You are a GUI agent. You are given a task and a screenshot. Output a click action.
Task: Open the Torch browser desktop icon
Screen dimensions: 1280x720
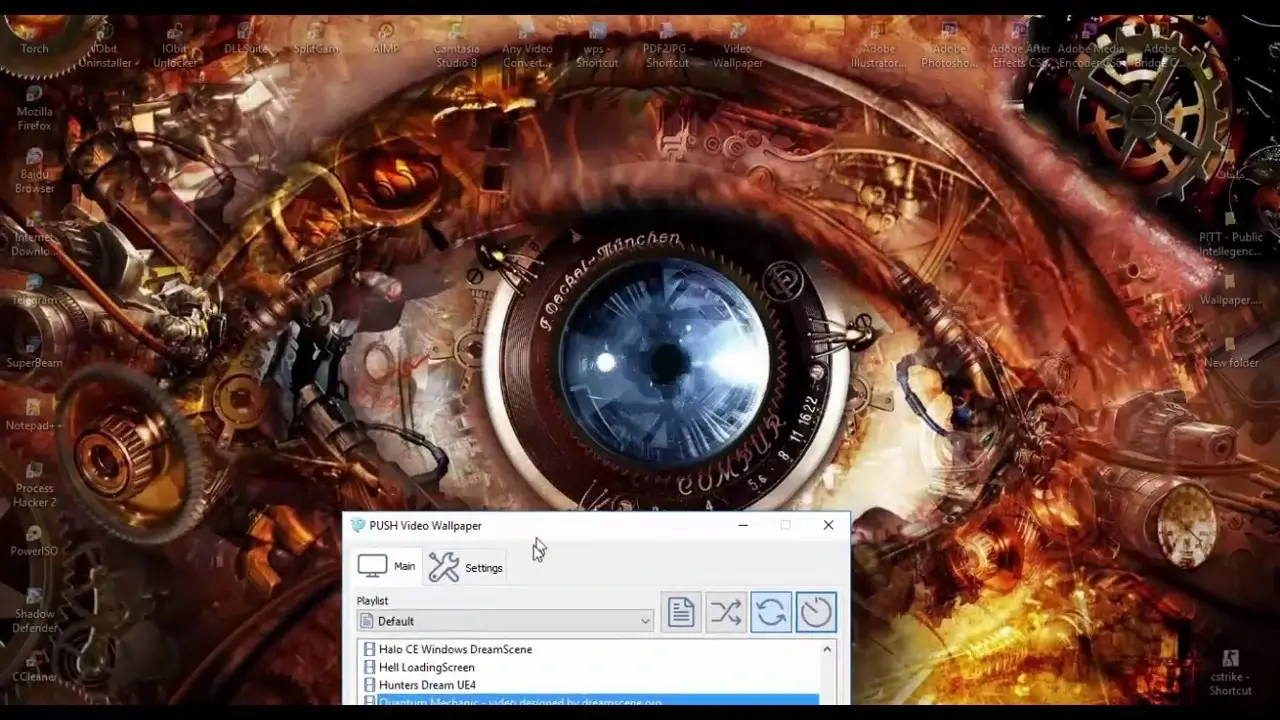point(34,37)
